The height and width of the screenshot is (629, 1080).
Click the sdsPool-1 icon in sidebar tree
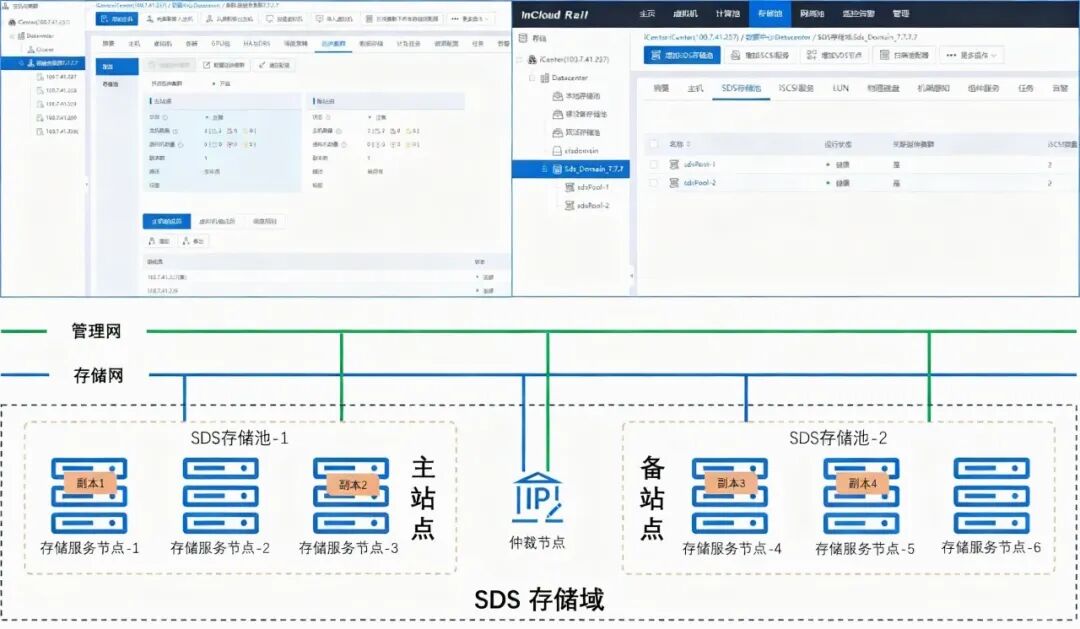(x=570, y=187)
